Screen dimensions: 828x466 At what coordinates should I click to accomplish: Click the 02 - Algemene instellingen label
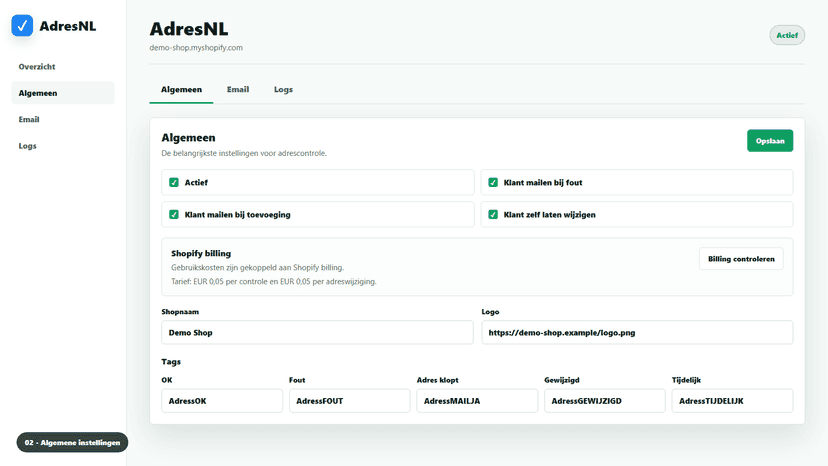[72, 442]
